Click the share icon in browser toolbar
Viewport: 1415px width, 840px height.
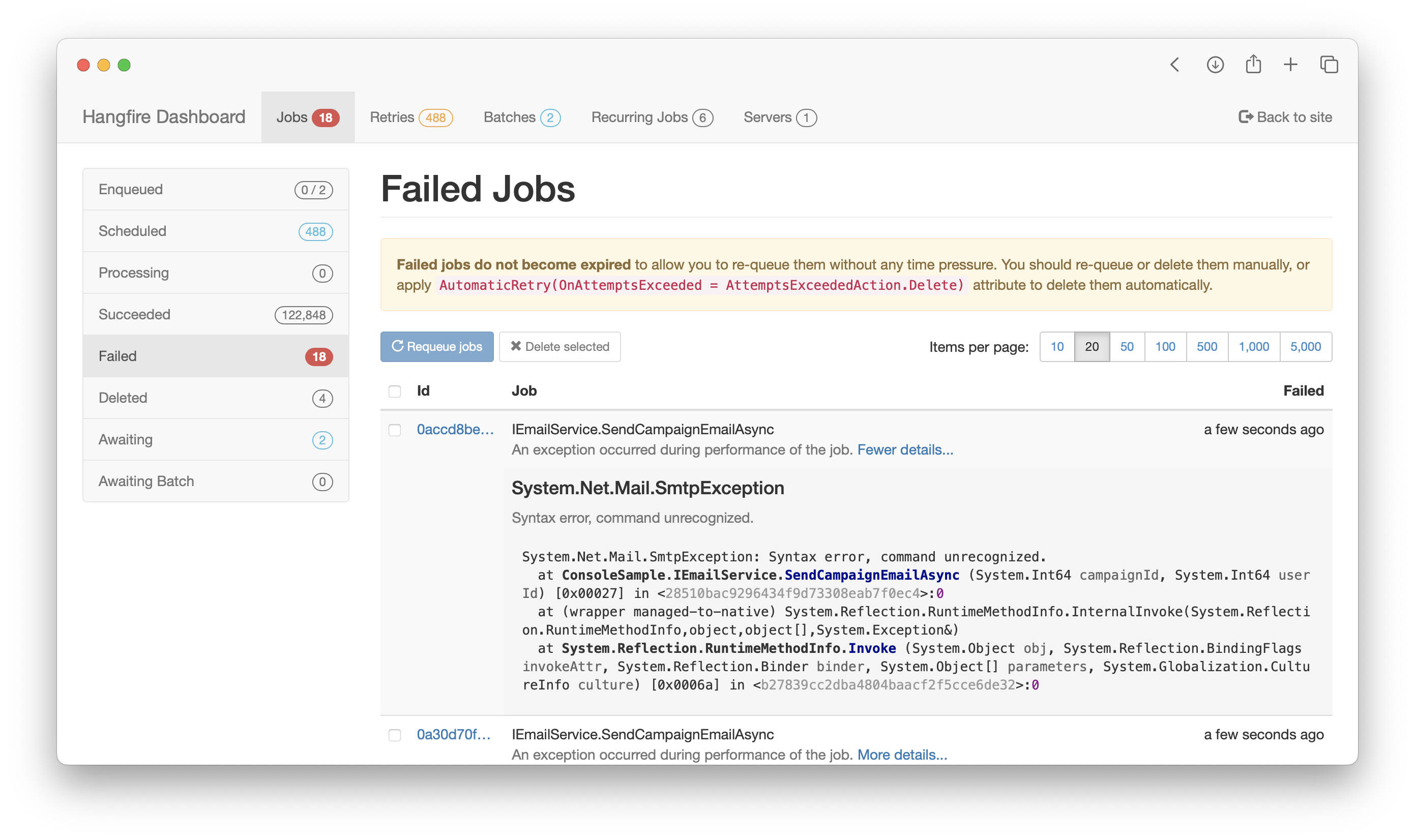pos(1253,64)
